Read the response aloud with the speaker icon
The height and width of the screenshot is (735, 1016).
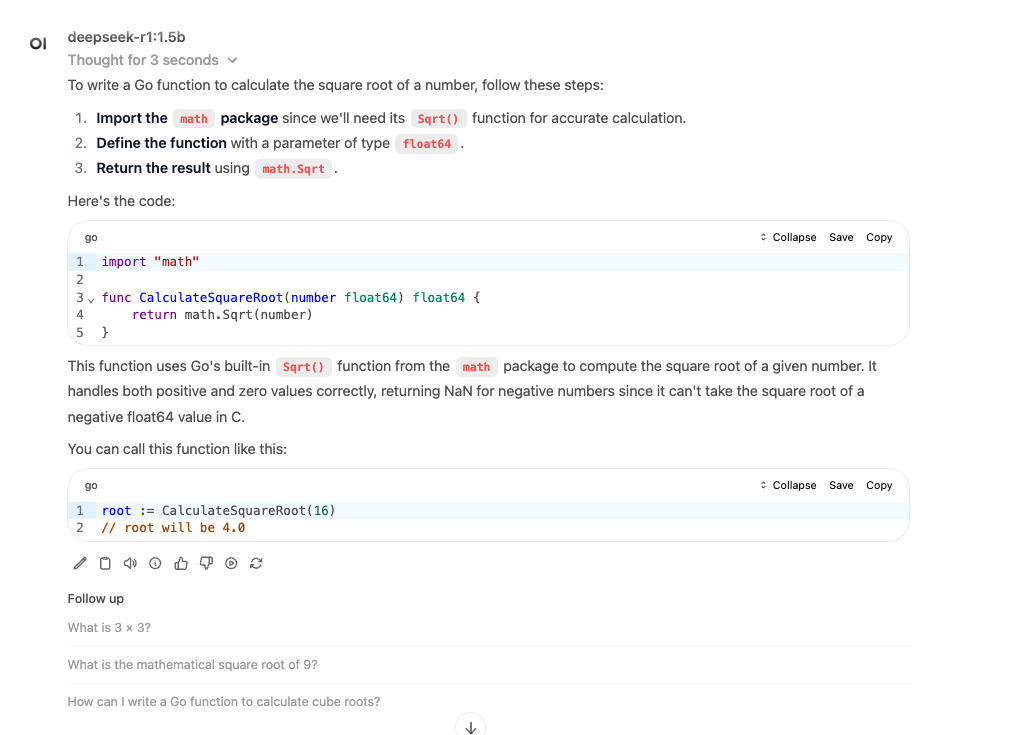130,563
